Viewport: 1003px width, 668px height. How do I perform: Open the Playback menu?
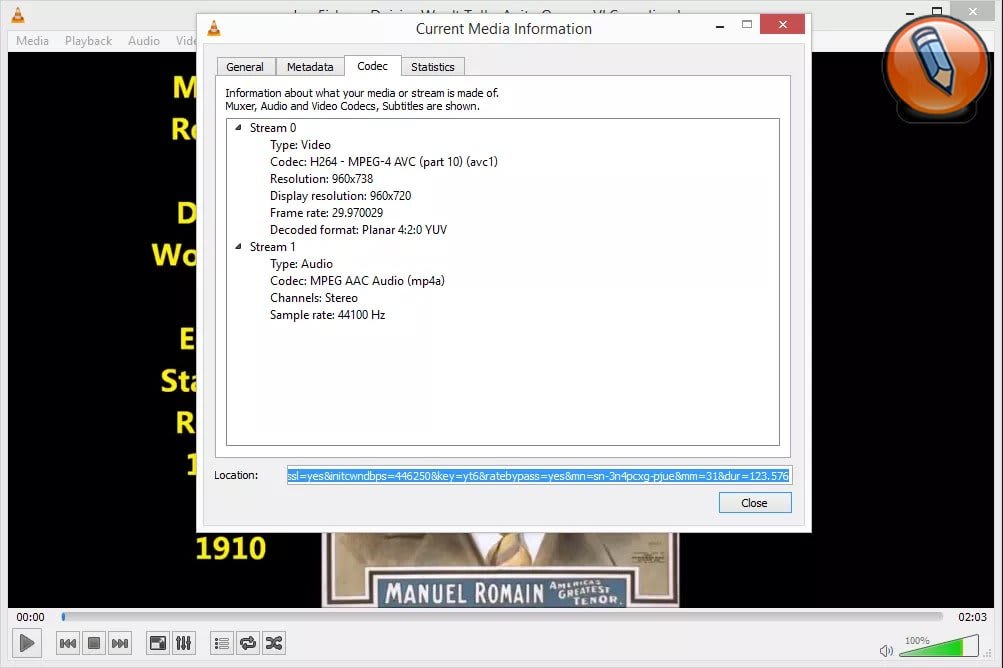[x=87, y=40]
